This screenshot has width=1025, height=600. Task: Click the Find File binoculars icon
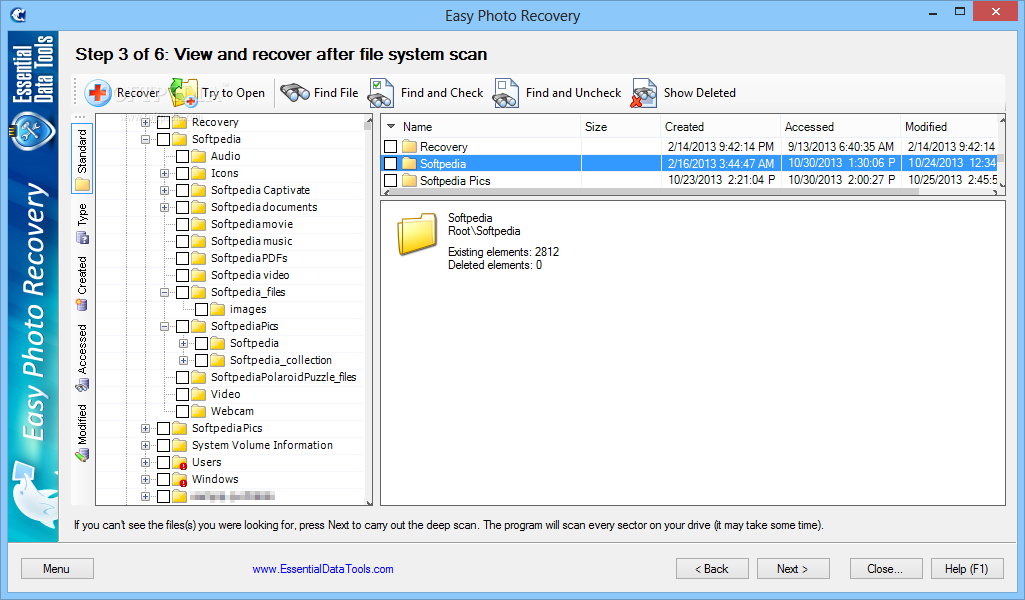pos(295,93)
